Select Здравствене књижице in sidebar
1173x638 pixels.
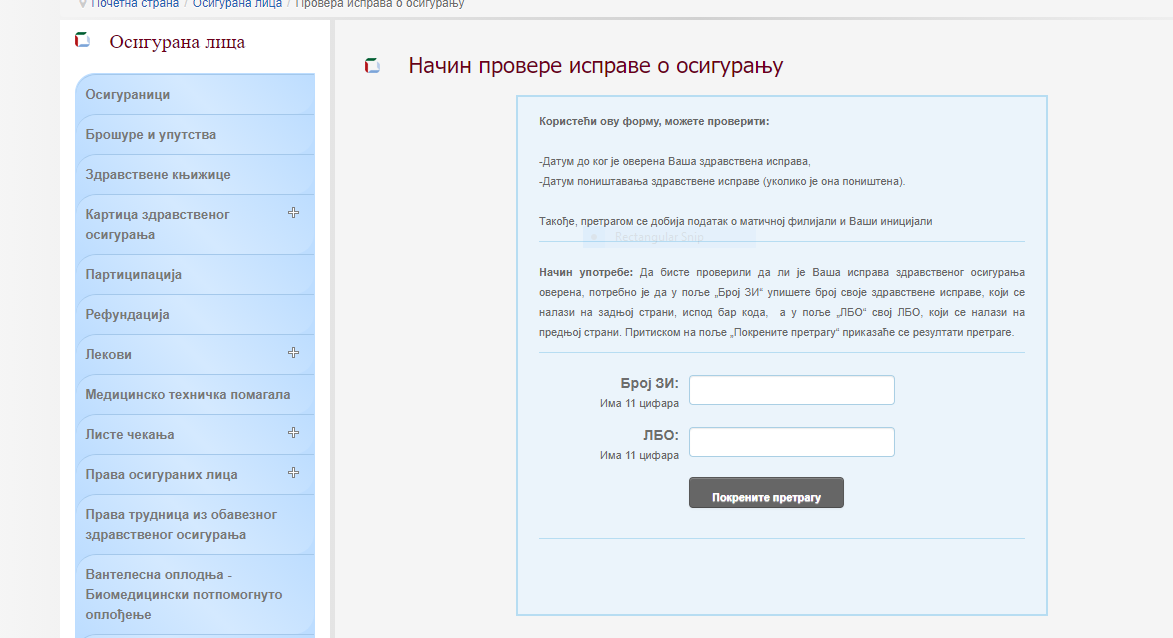coord(195,174)
